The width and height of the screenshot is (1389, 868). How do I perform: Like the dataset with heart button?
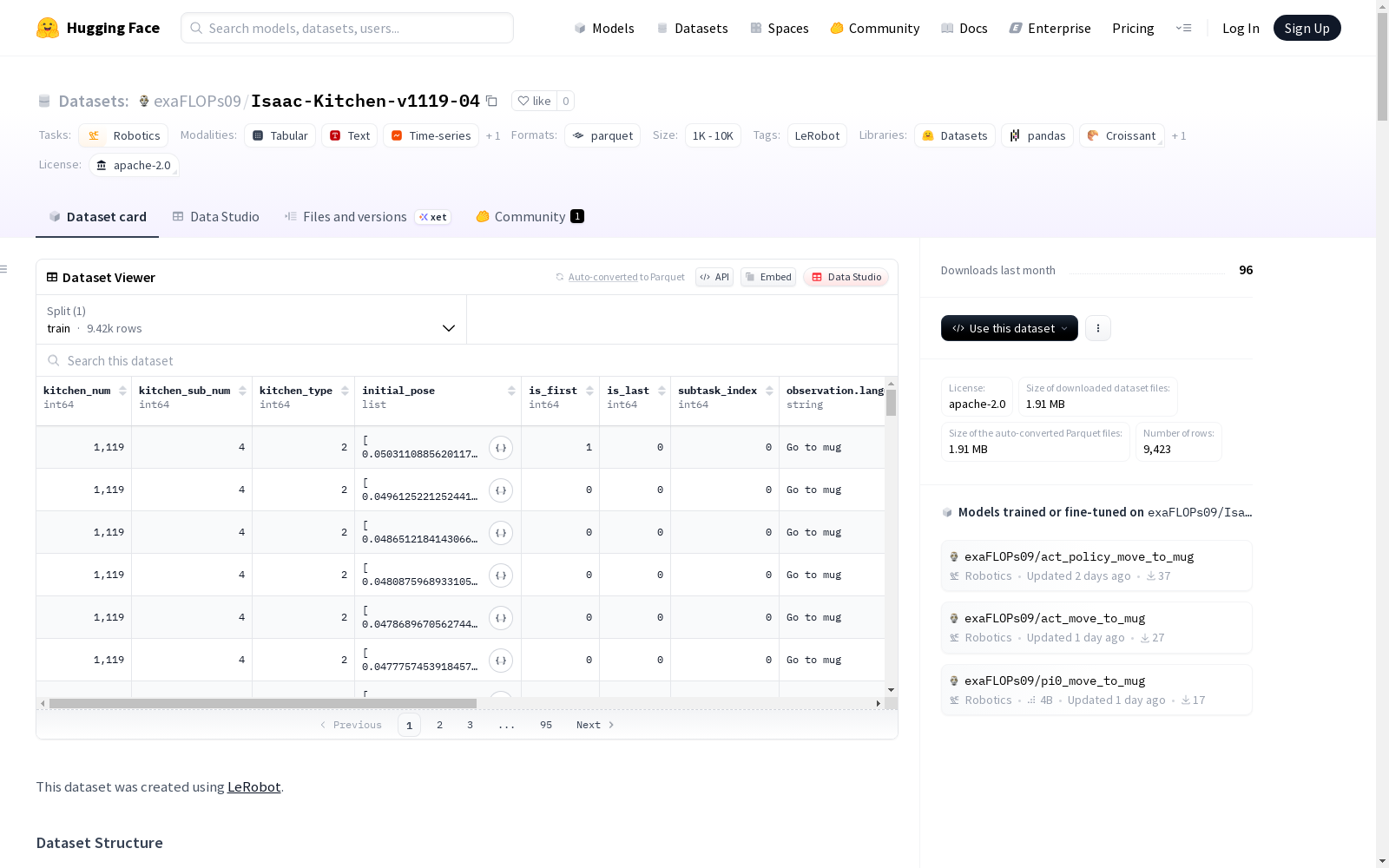(x=534, y=101)
